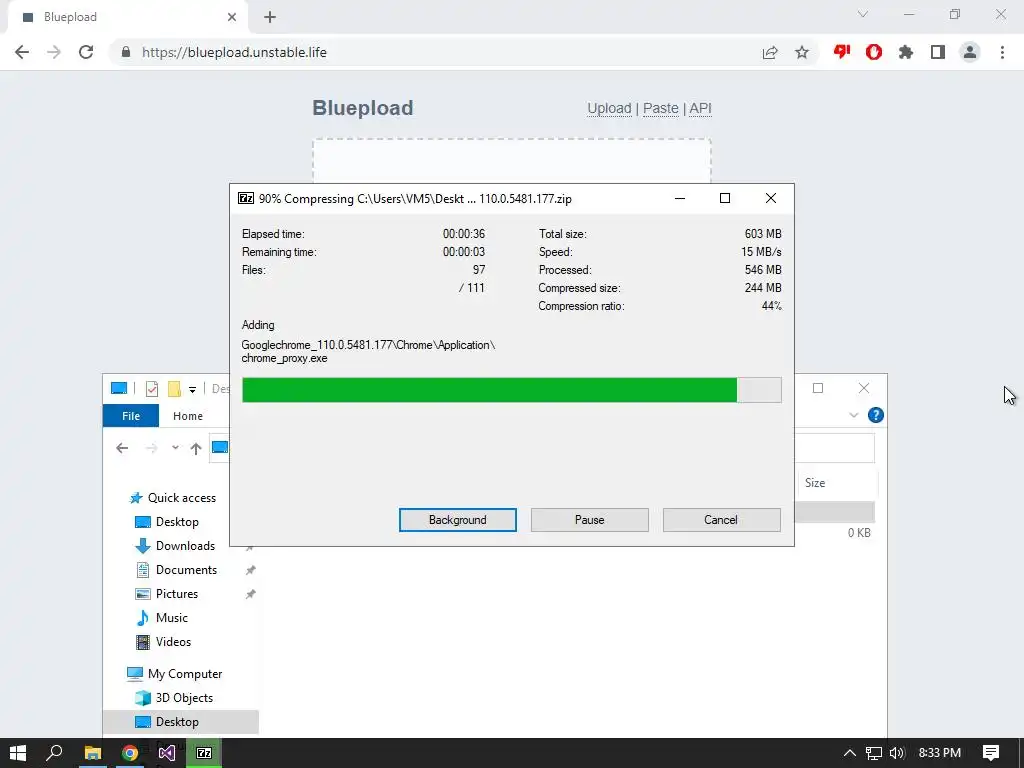Open volume speaker tray icon
This screenshot has width=1024, height=768.
[x=897, y=753]
